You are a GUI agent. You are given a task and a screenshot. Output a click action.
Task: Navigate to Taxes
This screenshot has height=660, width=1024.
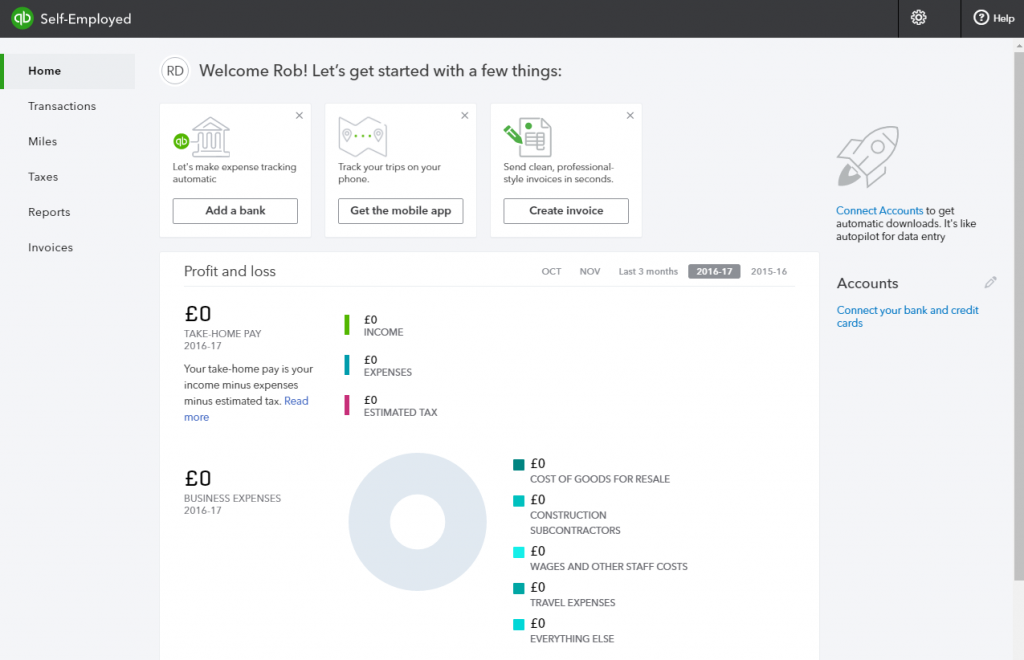tap(43, 177)
